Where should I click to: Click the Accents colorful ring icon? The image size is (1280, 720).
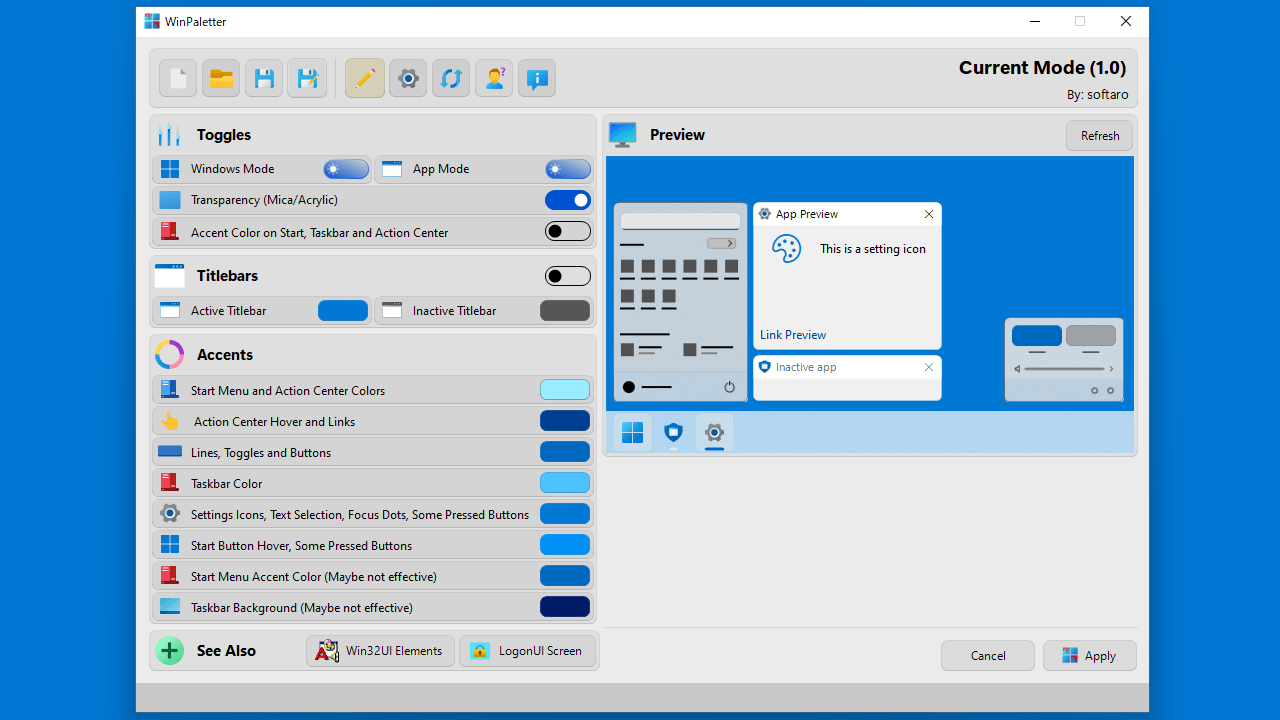[169, 354]
